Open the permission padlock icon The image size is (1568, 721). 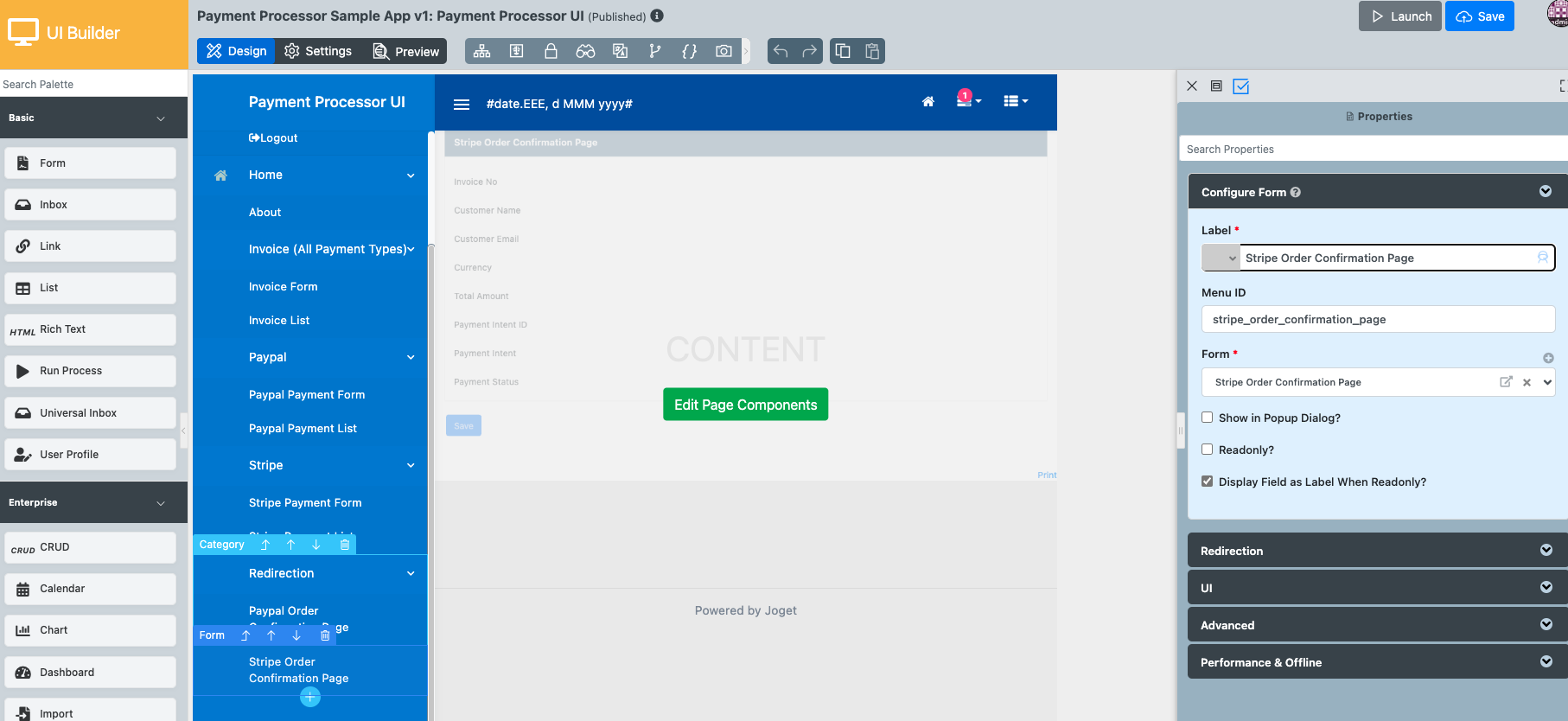coord(551,51)
